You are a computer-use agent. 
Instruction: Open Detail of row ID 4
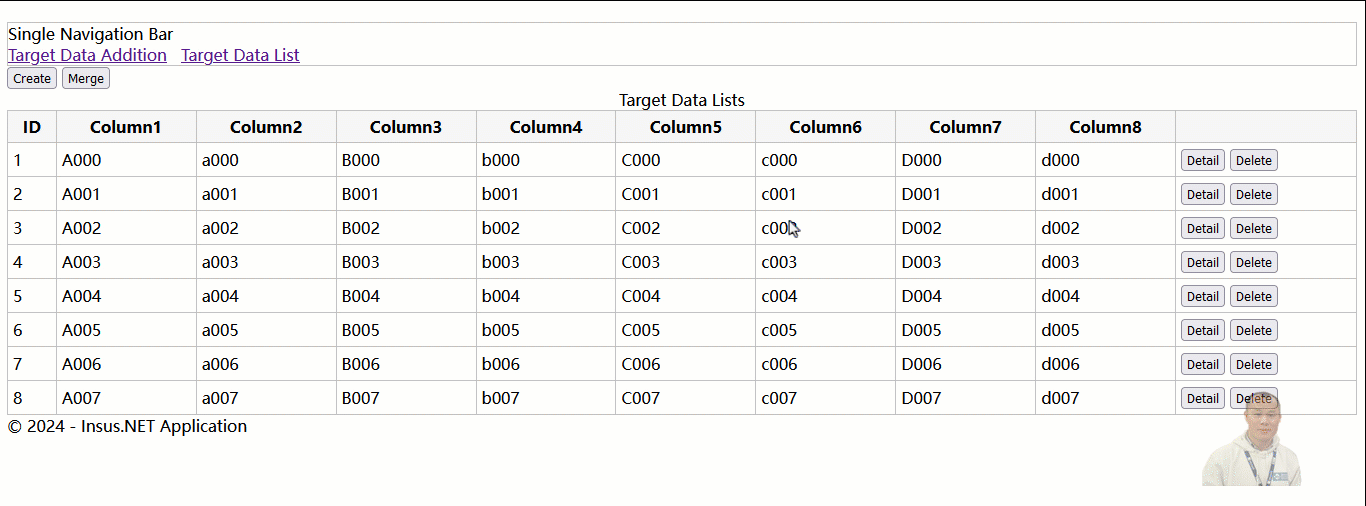(1203, 262)
